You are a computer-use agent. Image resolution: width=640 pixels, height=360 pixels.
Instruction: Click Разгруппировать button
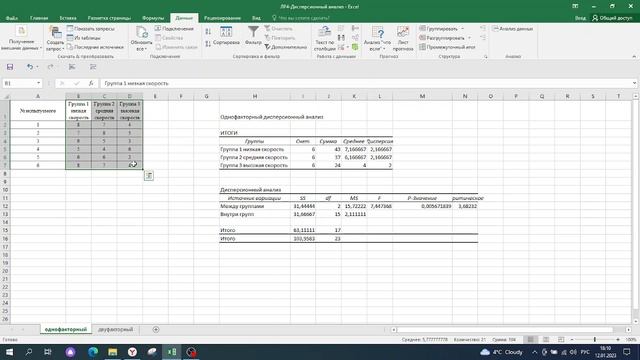(x=442, y=38)
